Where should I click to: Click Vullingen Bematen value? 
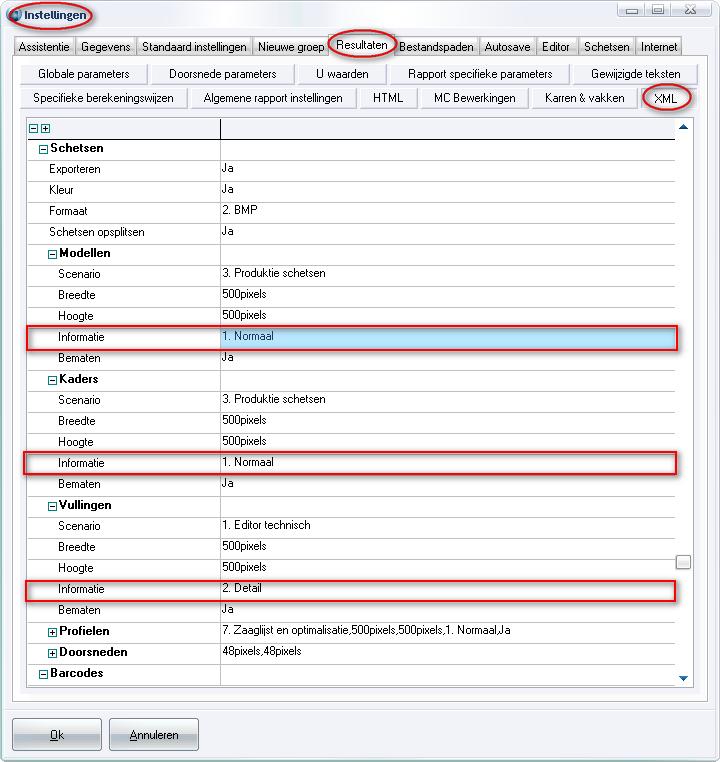(x=447, y=610)
